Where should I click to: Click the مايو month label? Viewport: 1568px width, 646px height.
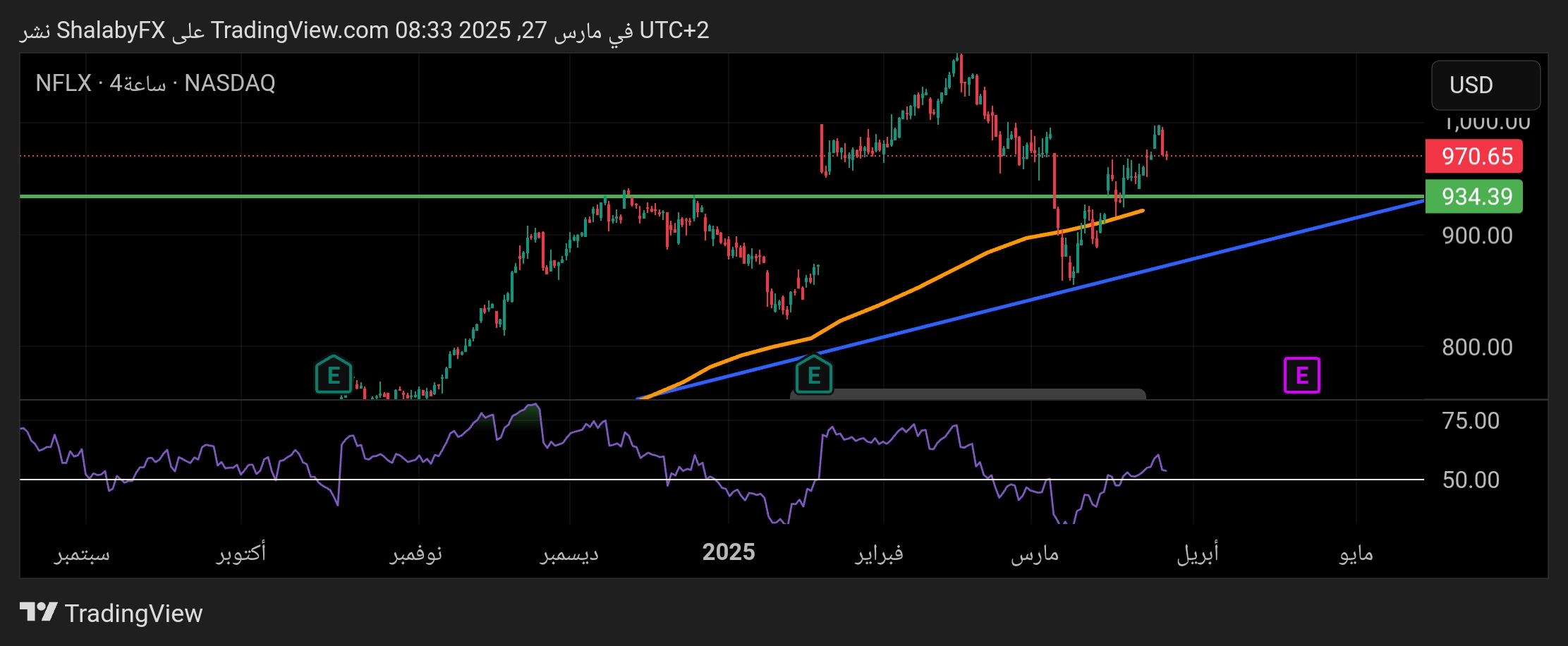[x=1356, y=554]
